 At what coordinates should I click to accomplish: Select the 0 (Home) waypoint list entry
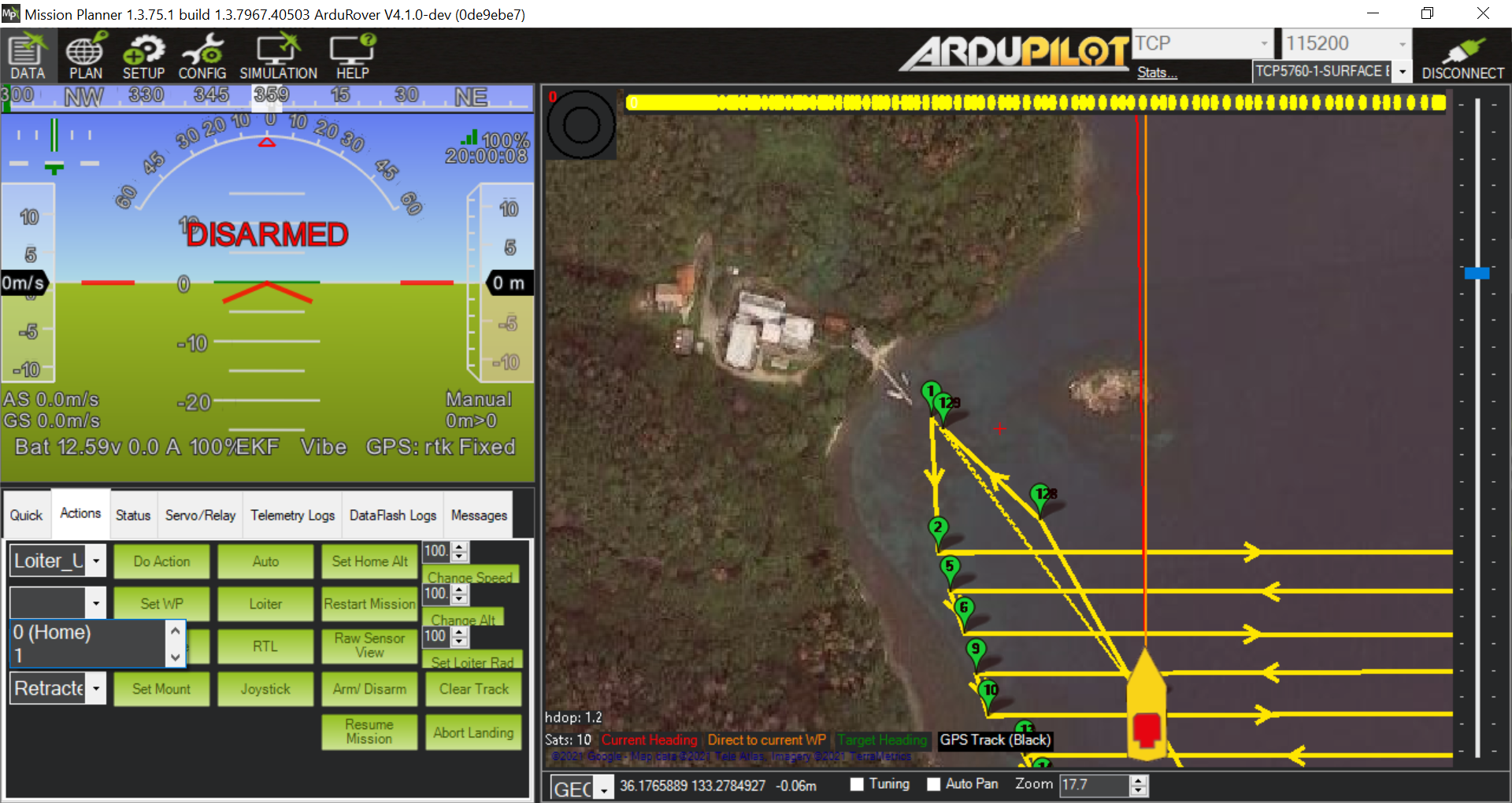point(87,632)
